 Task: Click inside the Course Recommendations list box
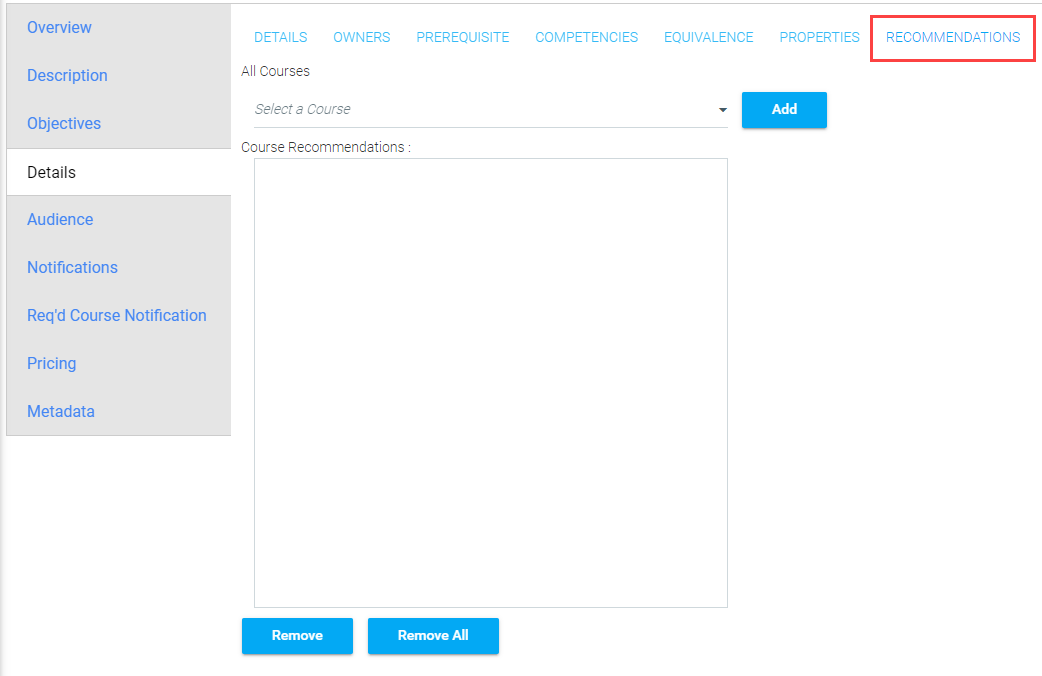pos(490,383)
